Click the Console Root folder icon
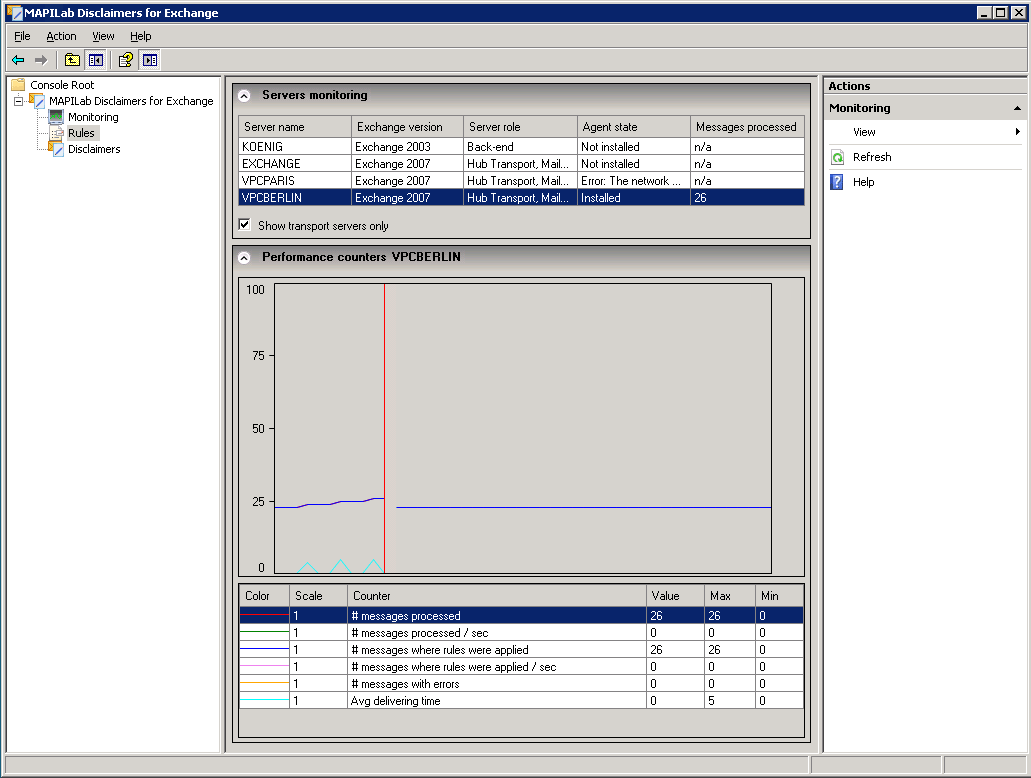 [x=18, y=85]
